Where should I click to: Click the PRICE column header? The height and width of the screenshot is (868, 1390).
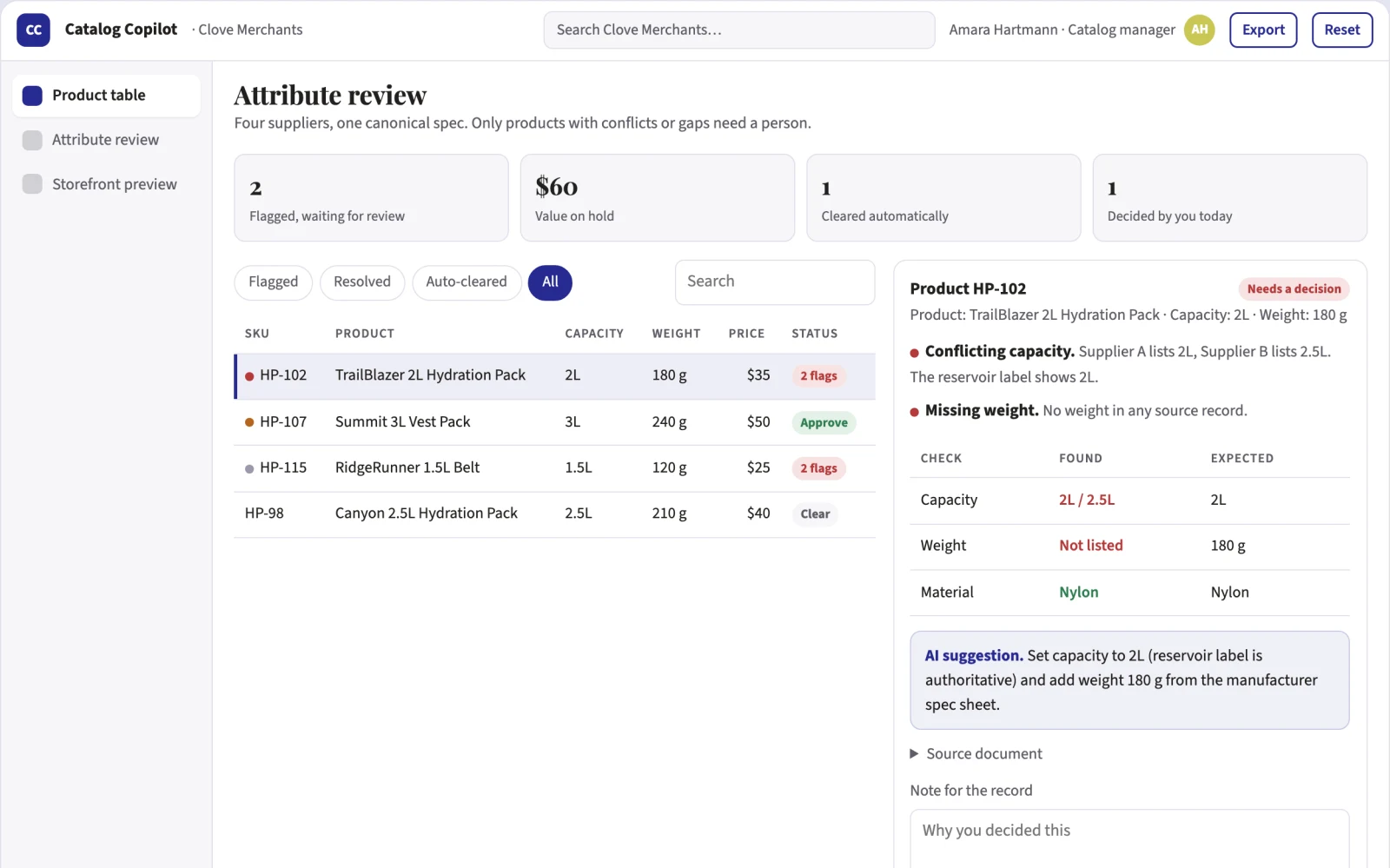click(x=746, y=334)
